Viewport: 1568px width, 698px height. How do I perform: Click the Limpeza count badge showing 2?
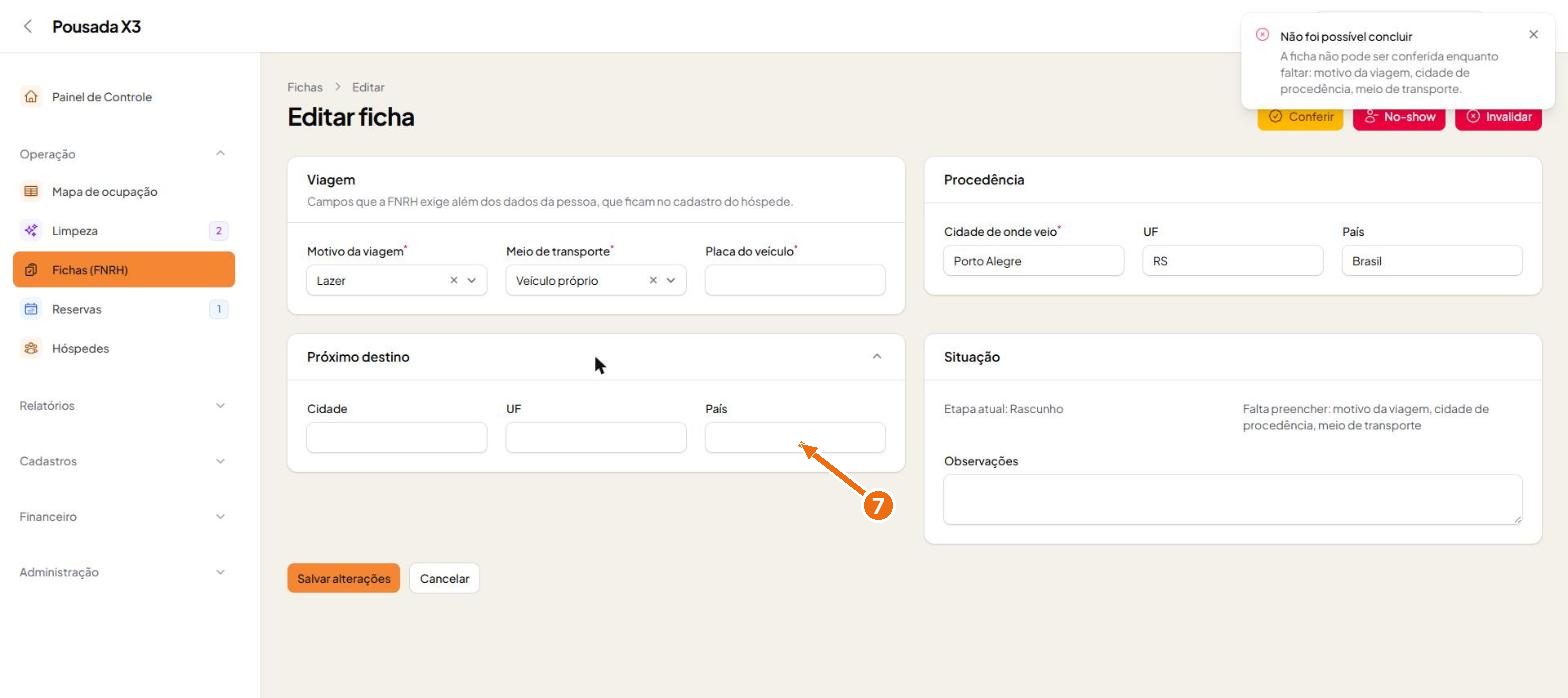(219, 231)
